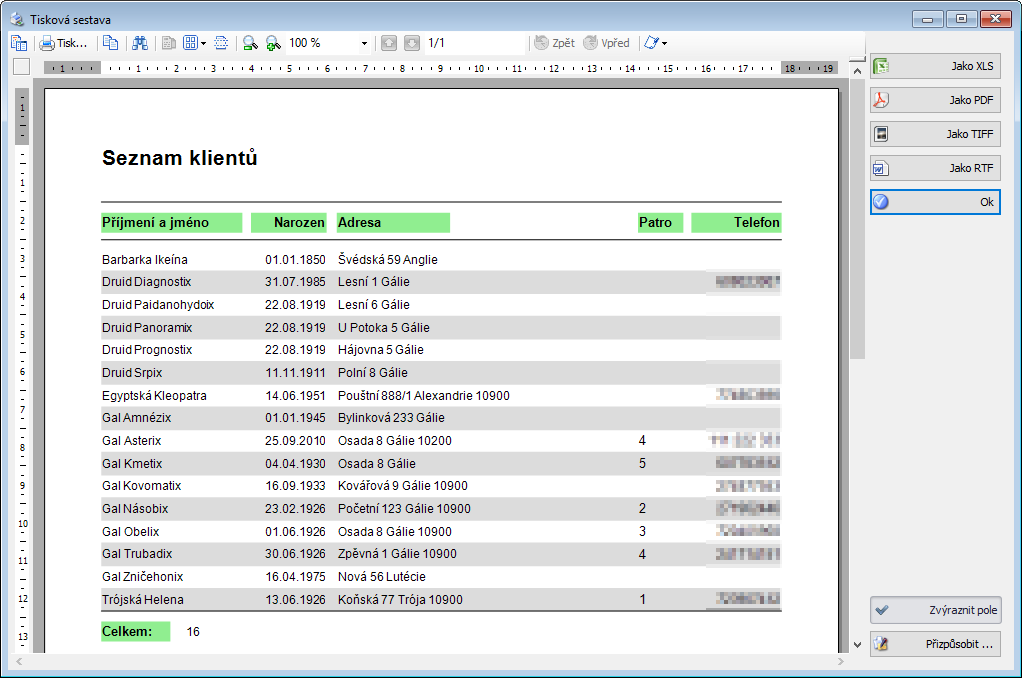Viewport: 1022px width, 678px height.
Task: Click the ruler corner box
Action: (x=21, y=68)
